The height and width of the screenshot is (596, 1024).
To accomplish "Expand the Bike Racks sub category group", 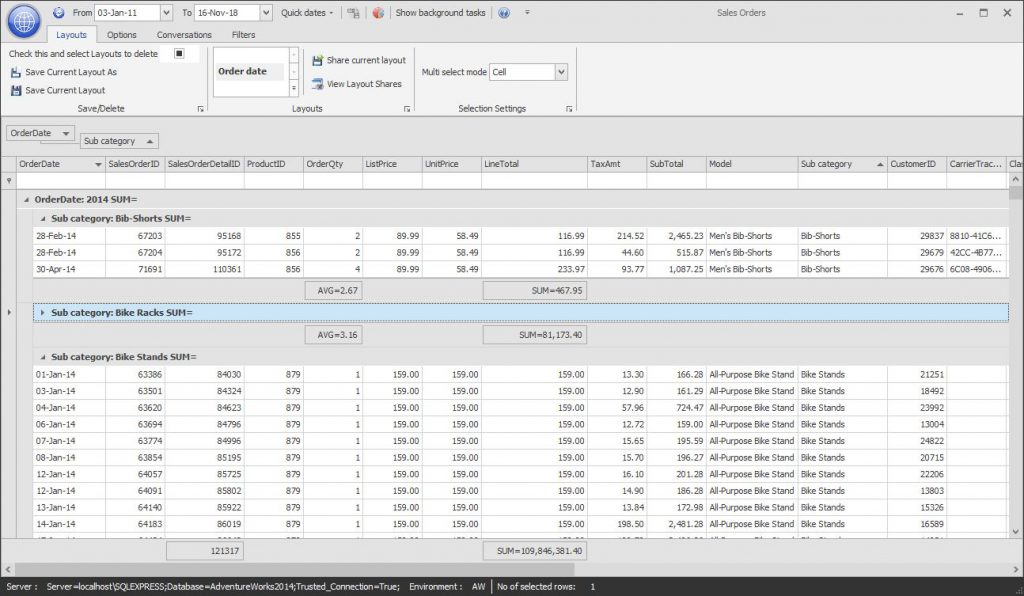I will click(x=44, y=312).
